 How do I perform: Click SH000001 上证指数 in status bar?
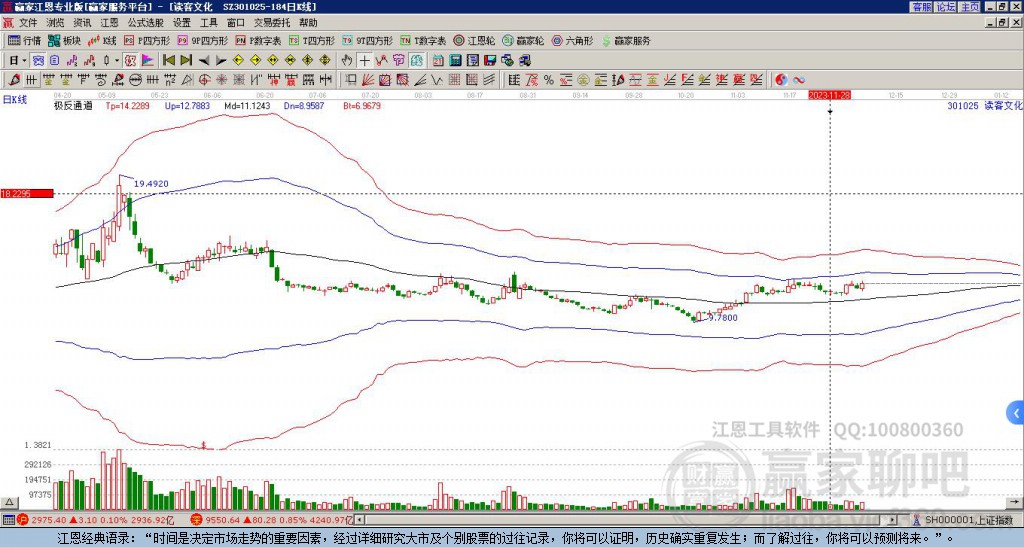(969, 520)
